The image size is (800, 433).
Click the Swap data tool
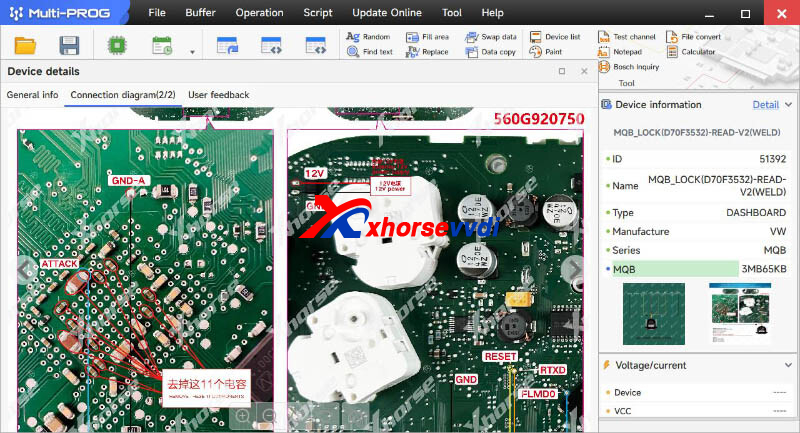pos(491,37)
